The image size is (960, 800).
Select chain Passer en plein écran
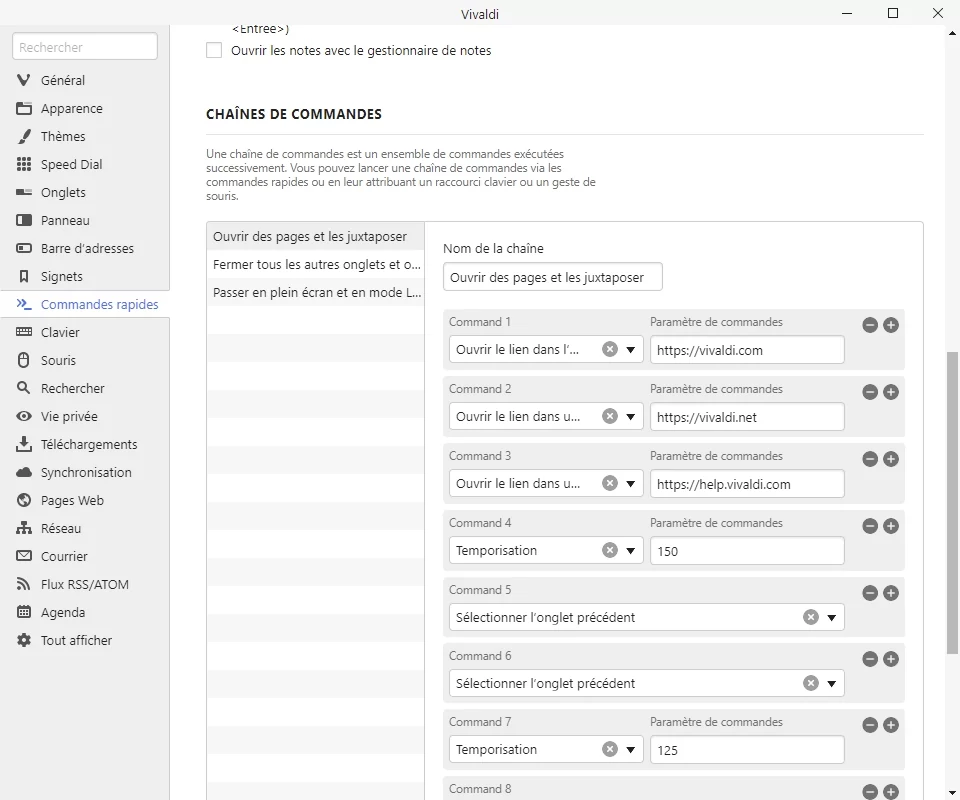(x=315, y=293)
